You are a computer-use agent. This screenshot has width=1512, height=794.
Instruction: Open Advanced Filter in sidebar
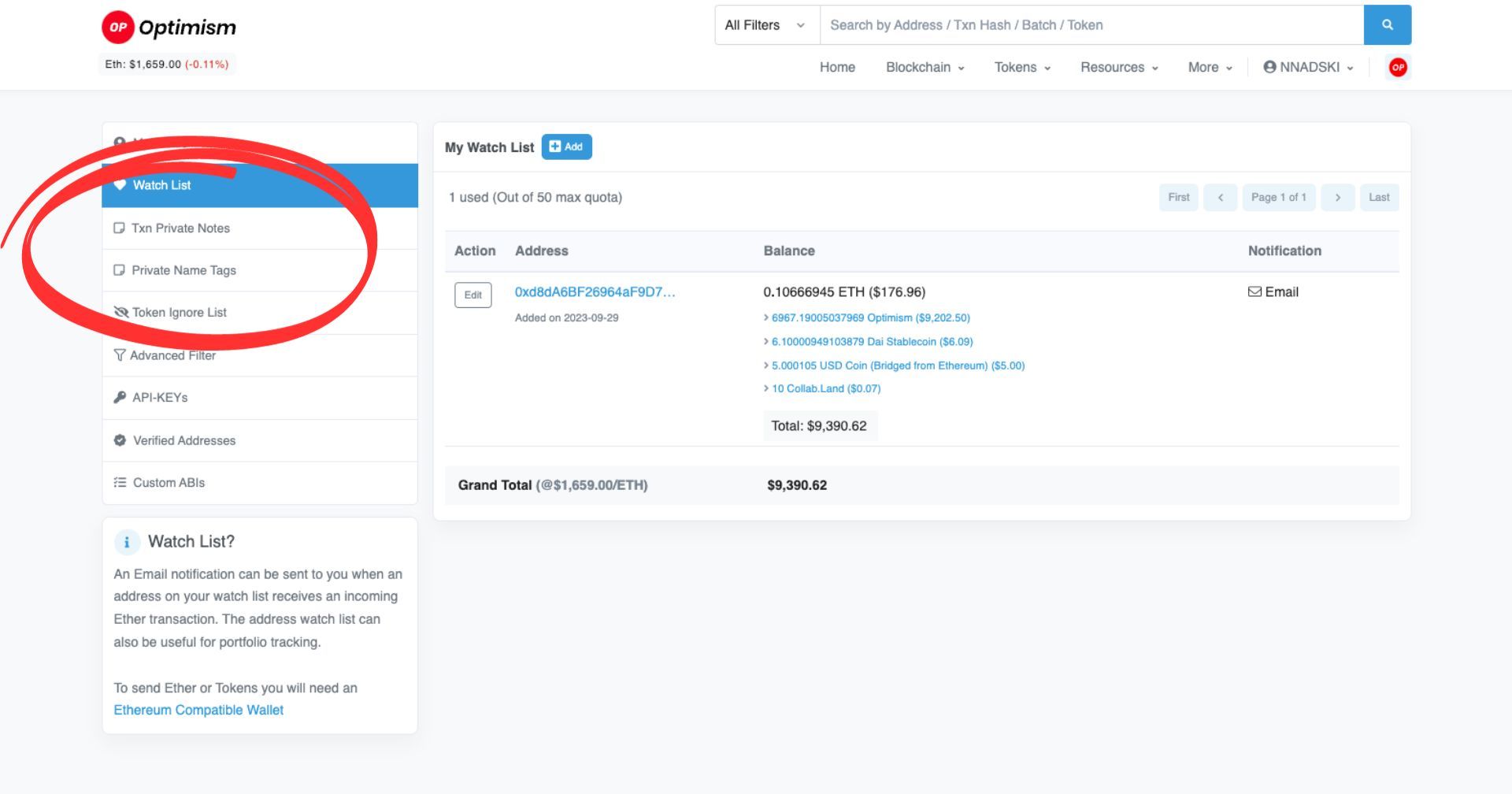(260, 355)
